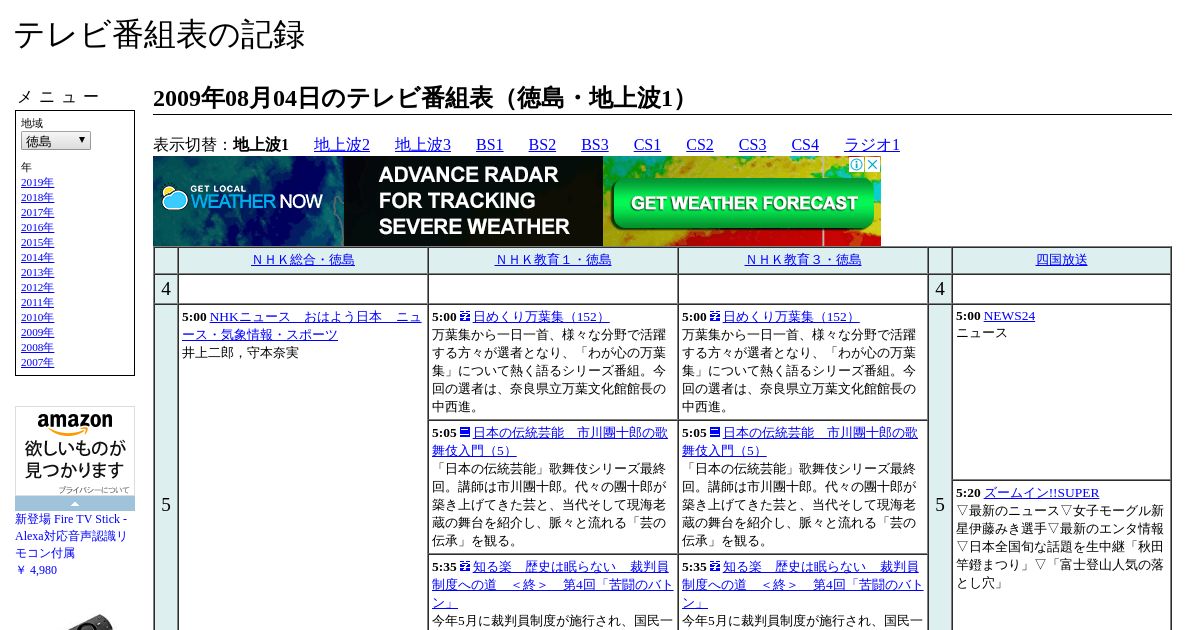Switch to the CS1 listing
The image size is (1200, 630).
[x=647, y=145]
